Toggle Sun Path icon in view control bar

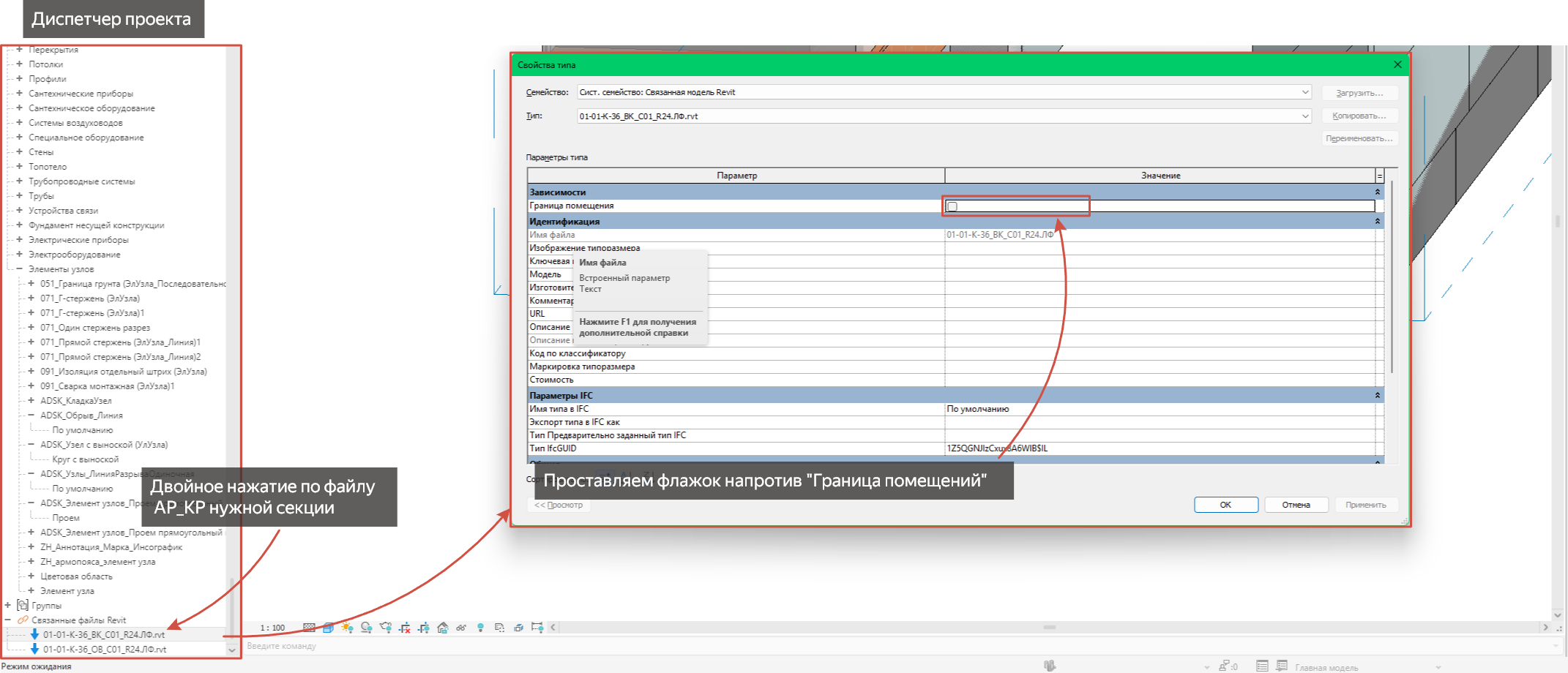pos(347,628)
